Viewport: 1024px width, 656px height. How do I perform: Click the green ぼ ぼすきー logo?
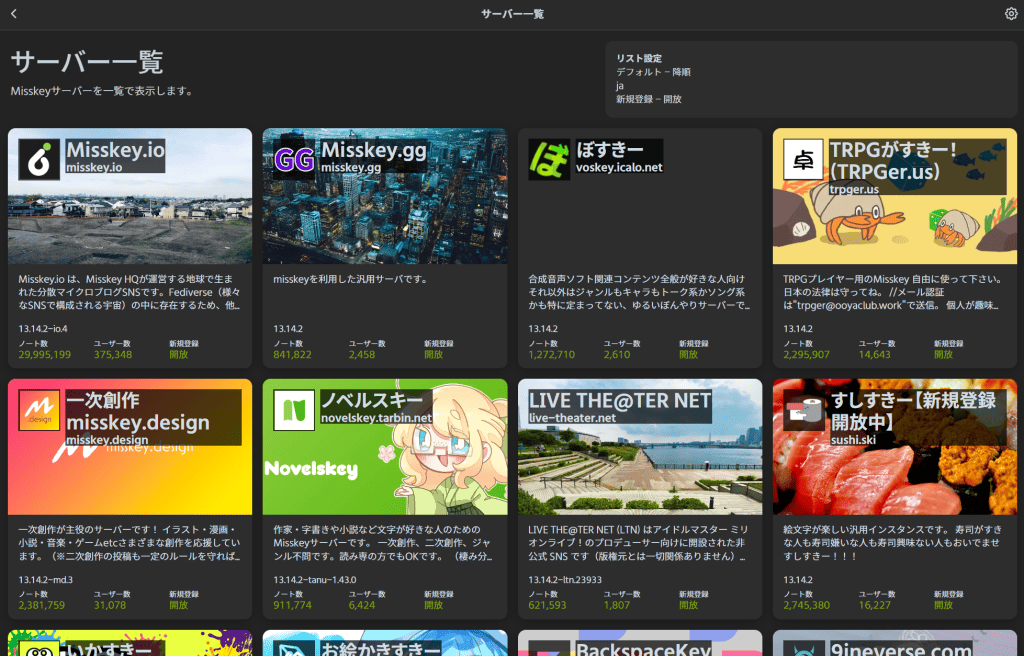(549, 159)
